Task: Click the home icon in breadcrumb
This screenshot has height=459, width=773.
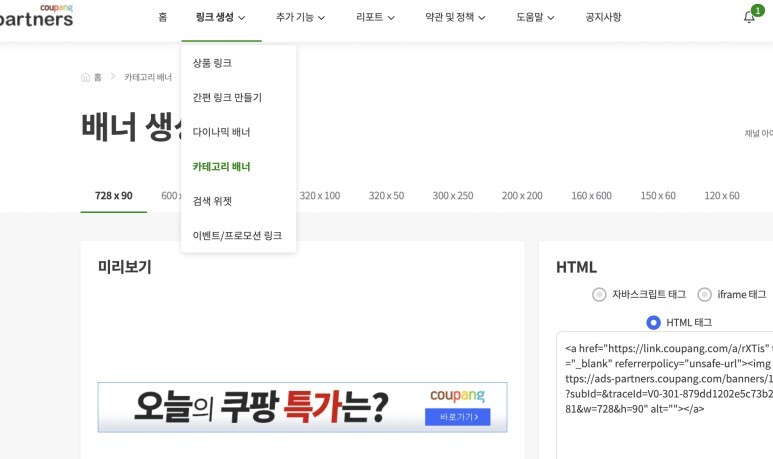Action: coord(85,77)
